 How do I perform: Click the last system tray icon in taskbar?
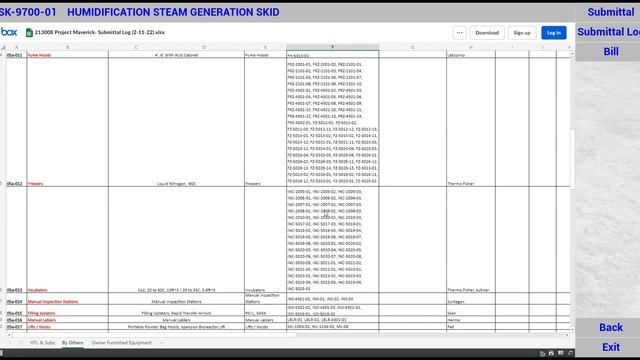coord(570,353)
